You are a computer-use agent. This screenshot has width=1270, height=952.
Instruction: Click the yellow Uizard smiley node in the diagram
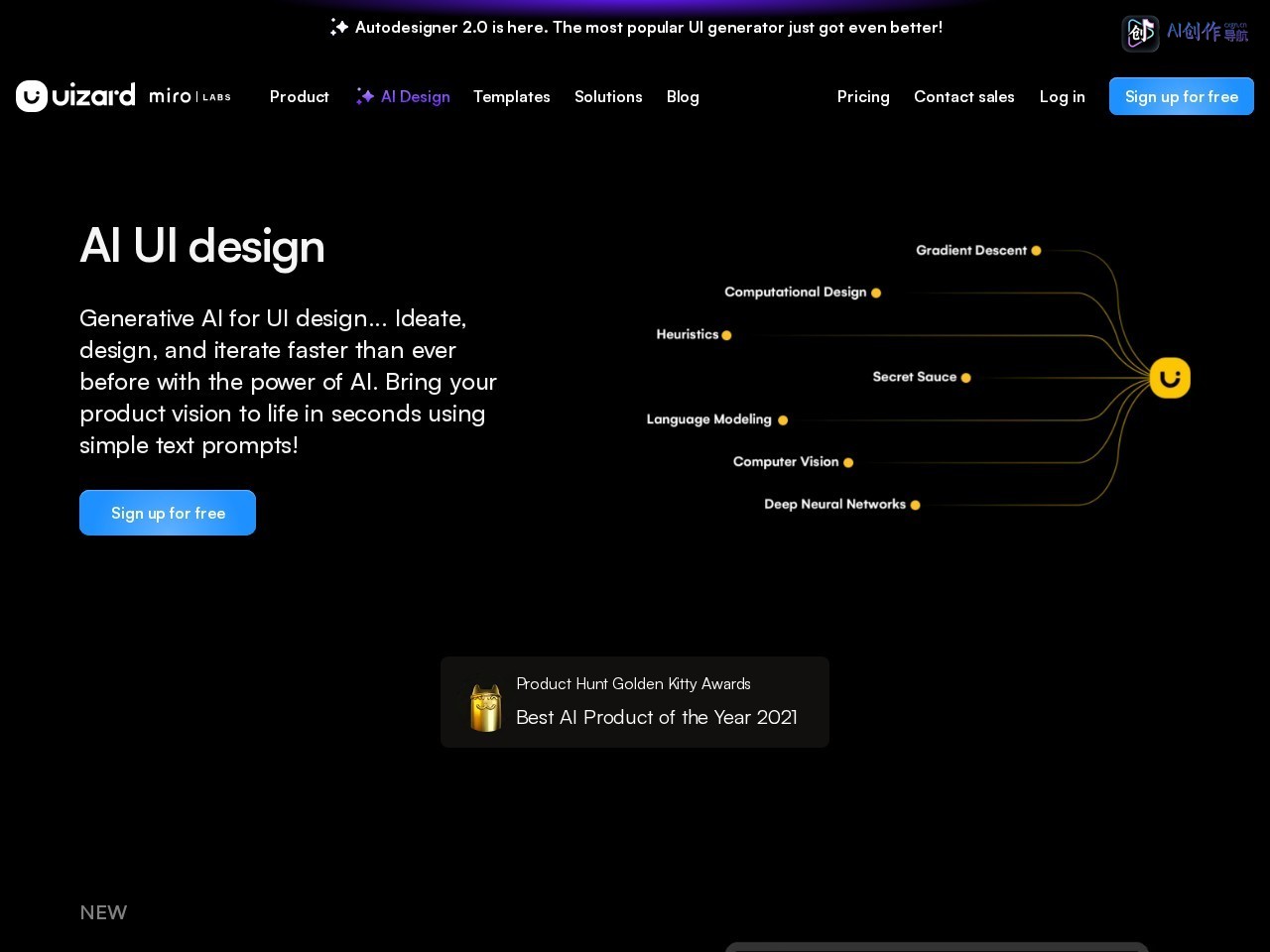click(x=1170, y=378)
